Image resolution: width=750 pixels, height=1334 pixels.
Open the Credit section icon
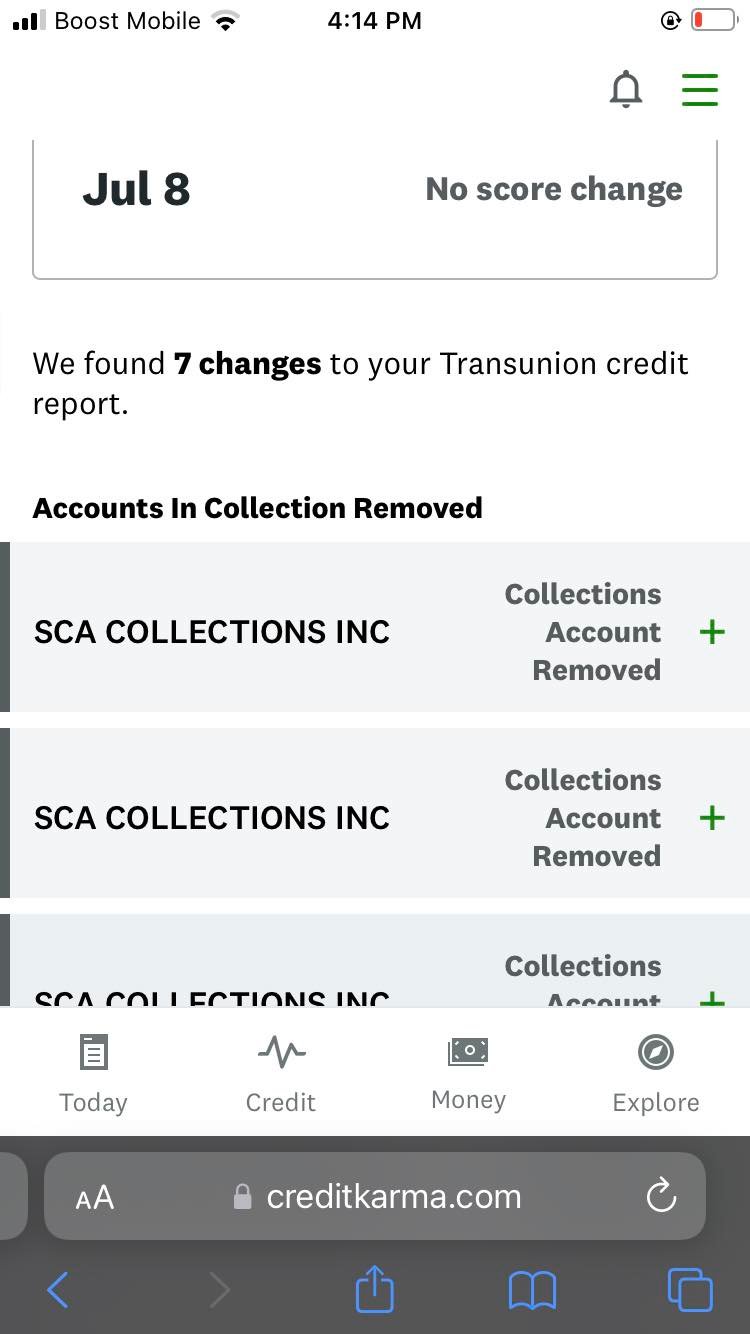pyautogui.click(x=281, y=1052)
